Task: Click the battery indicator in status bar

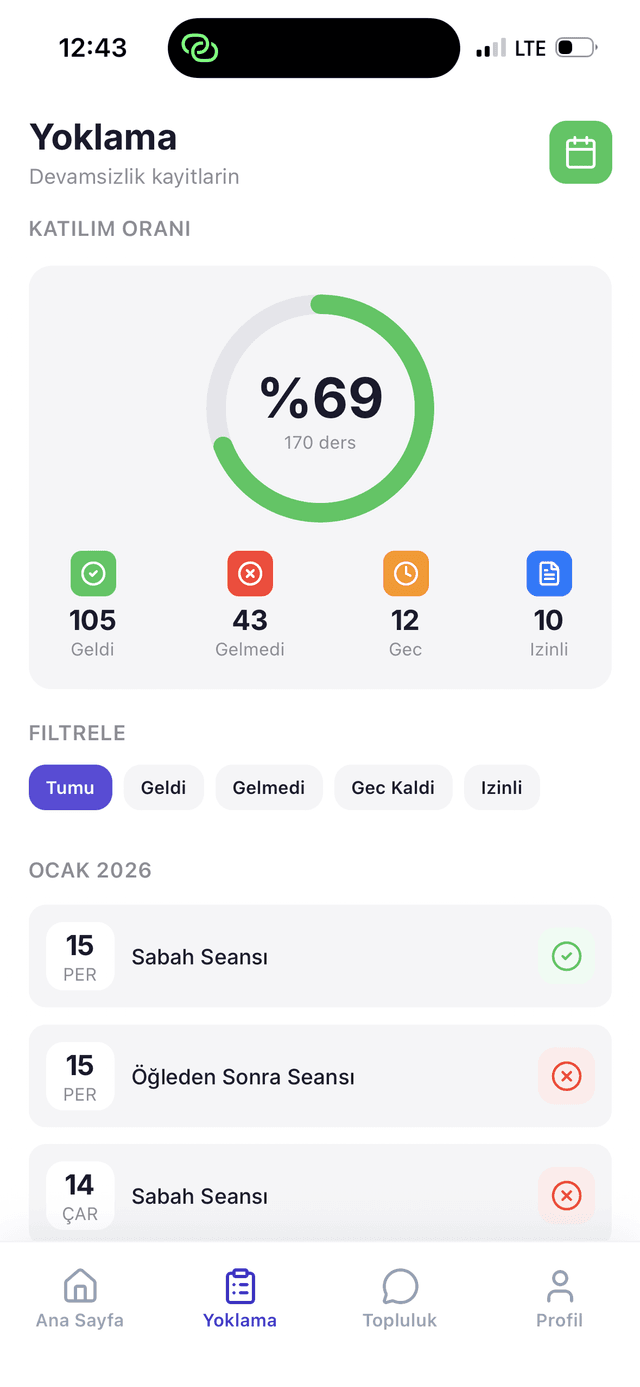Action: [573, 47]
